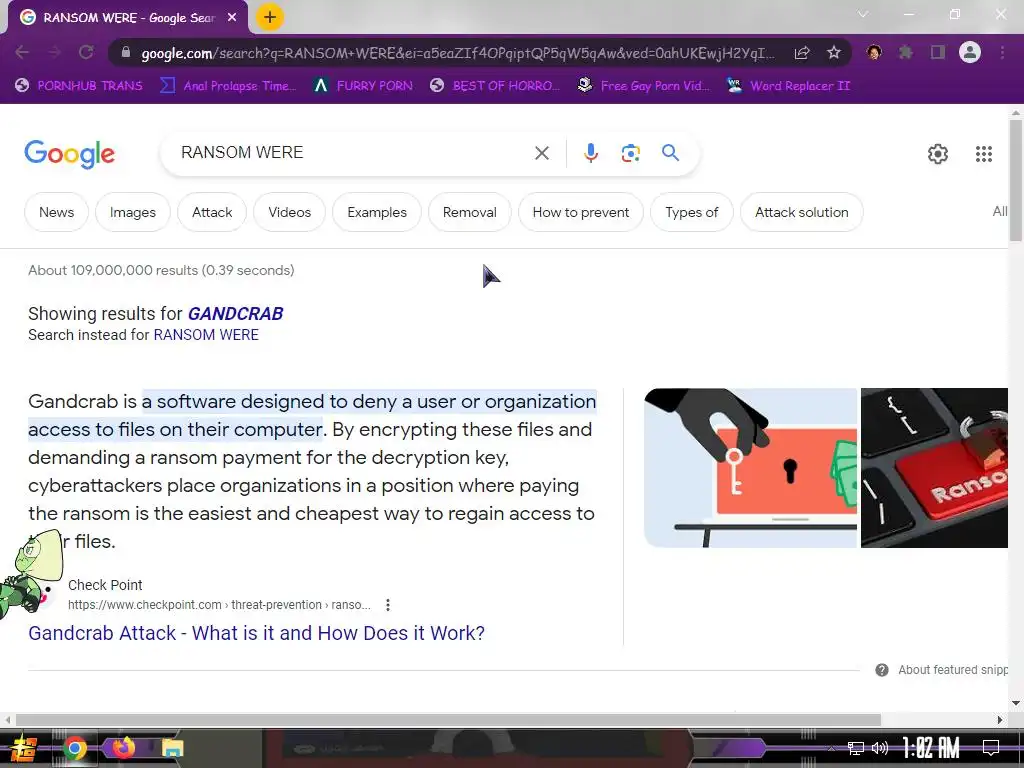This screenshot has width=1024, height=768.
Task: Open Chrome from taskbar
Action: (x=74, y=748)
